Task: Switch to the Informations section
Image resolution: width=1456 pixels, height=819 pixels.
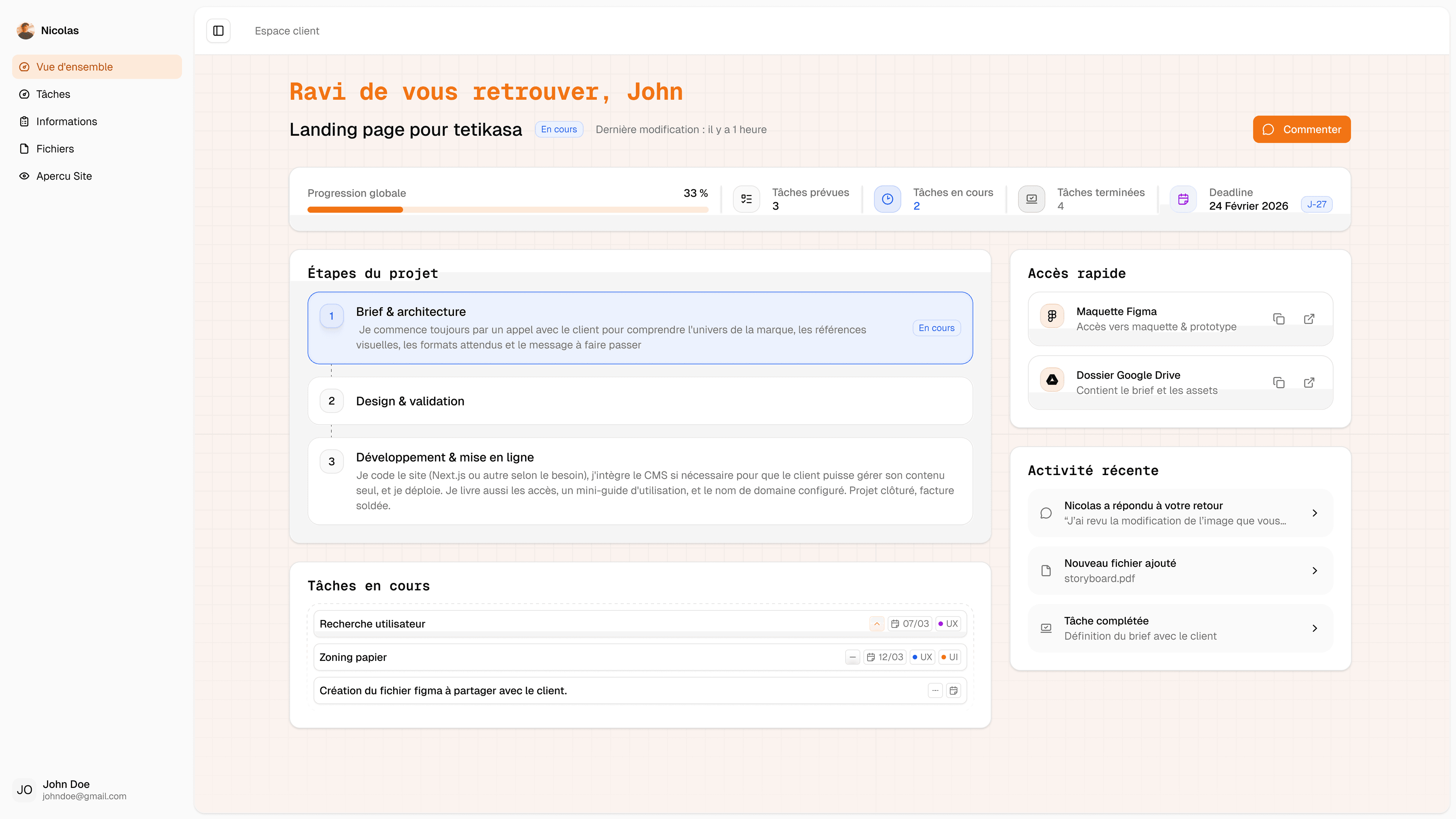Action: point(66,121)
